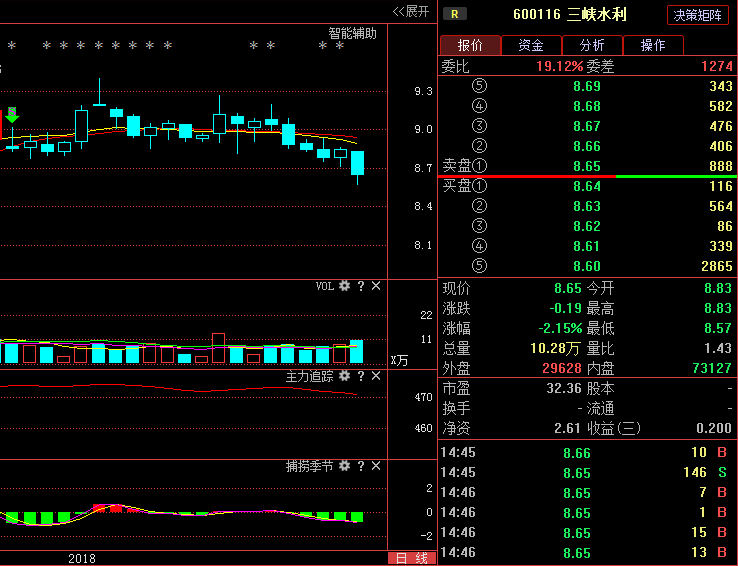Select the 报价 tab
738x566 pixels.
coord(470,45)
